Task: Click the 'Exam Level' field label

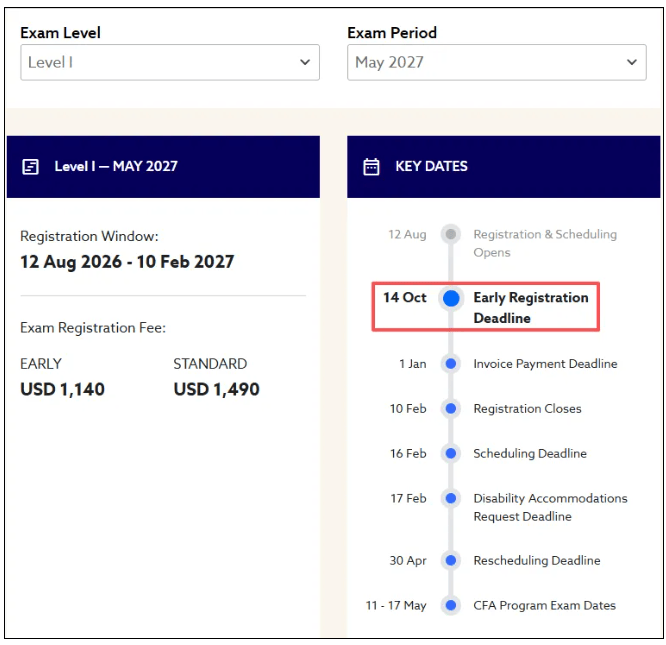Action: 60,33
